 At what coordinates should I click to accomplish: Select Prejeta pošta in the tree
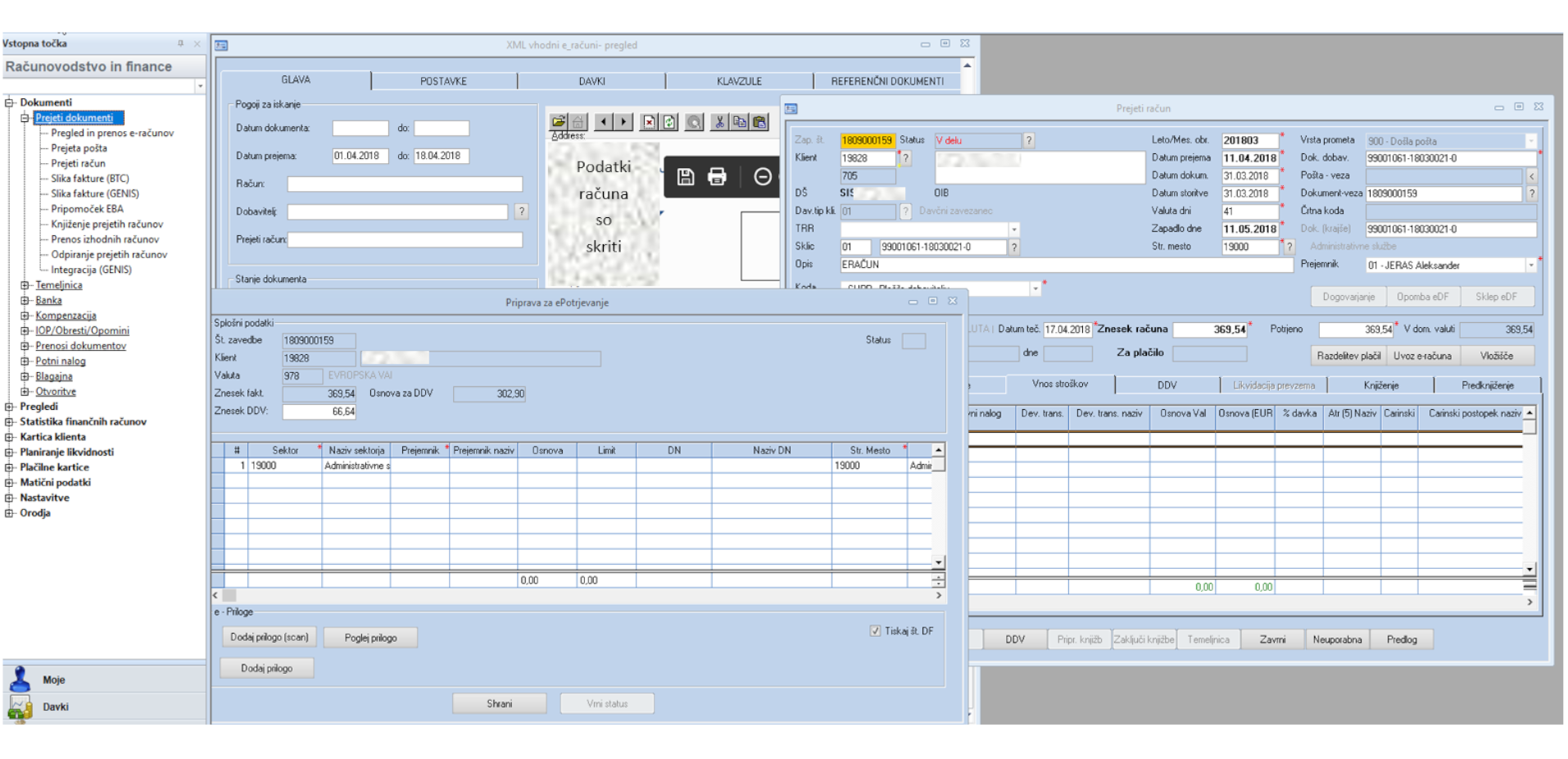(79, 148)
